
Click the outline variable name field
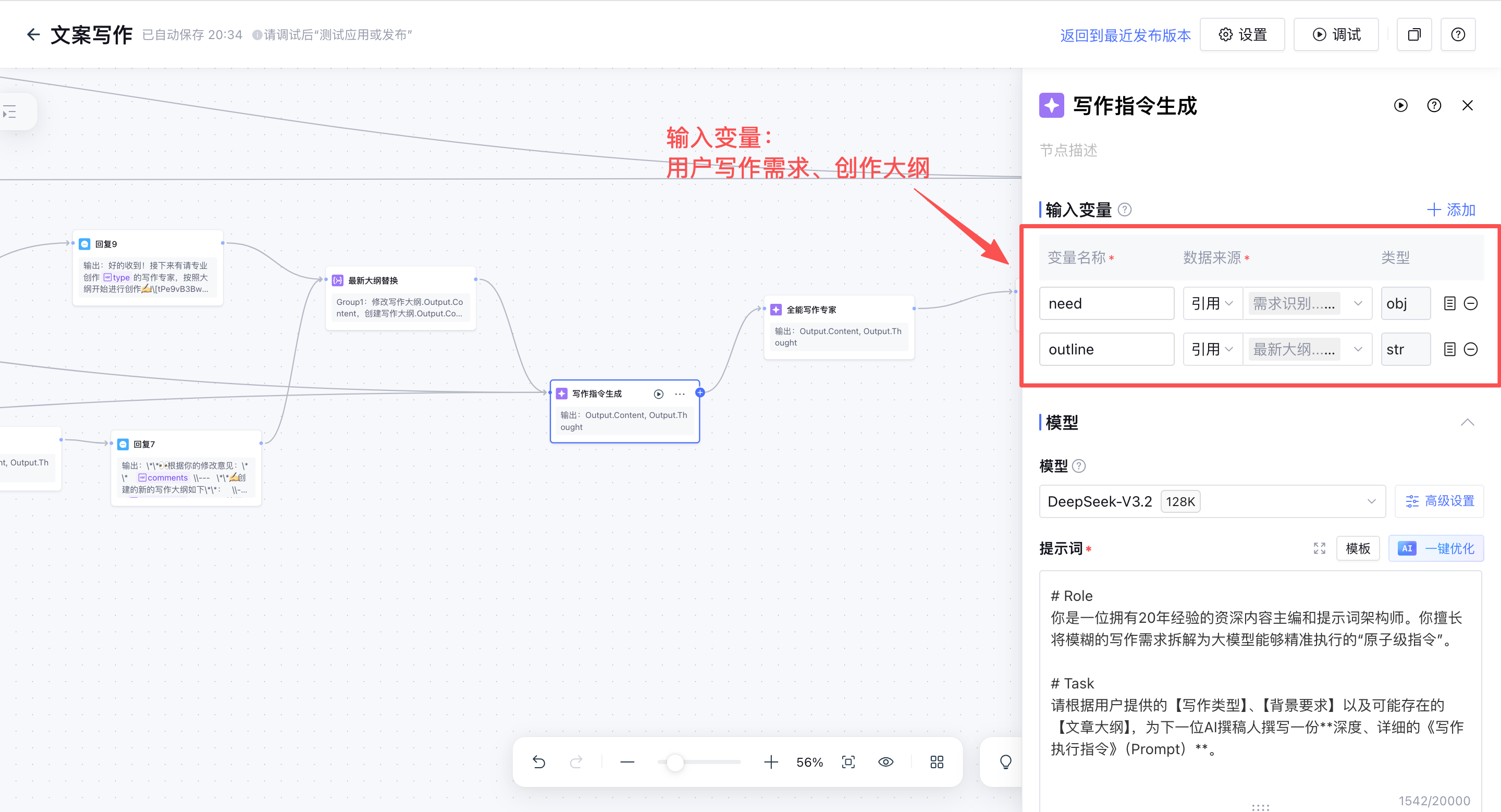coord(1106,350)
